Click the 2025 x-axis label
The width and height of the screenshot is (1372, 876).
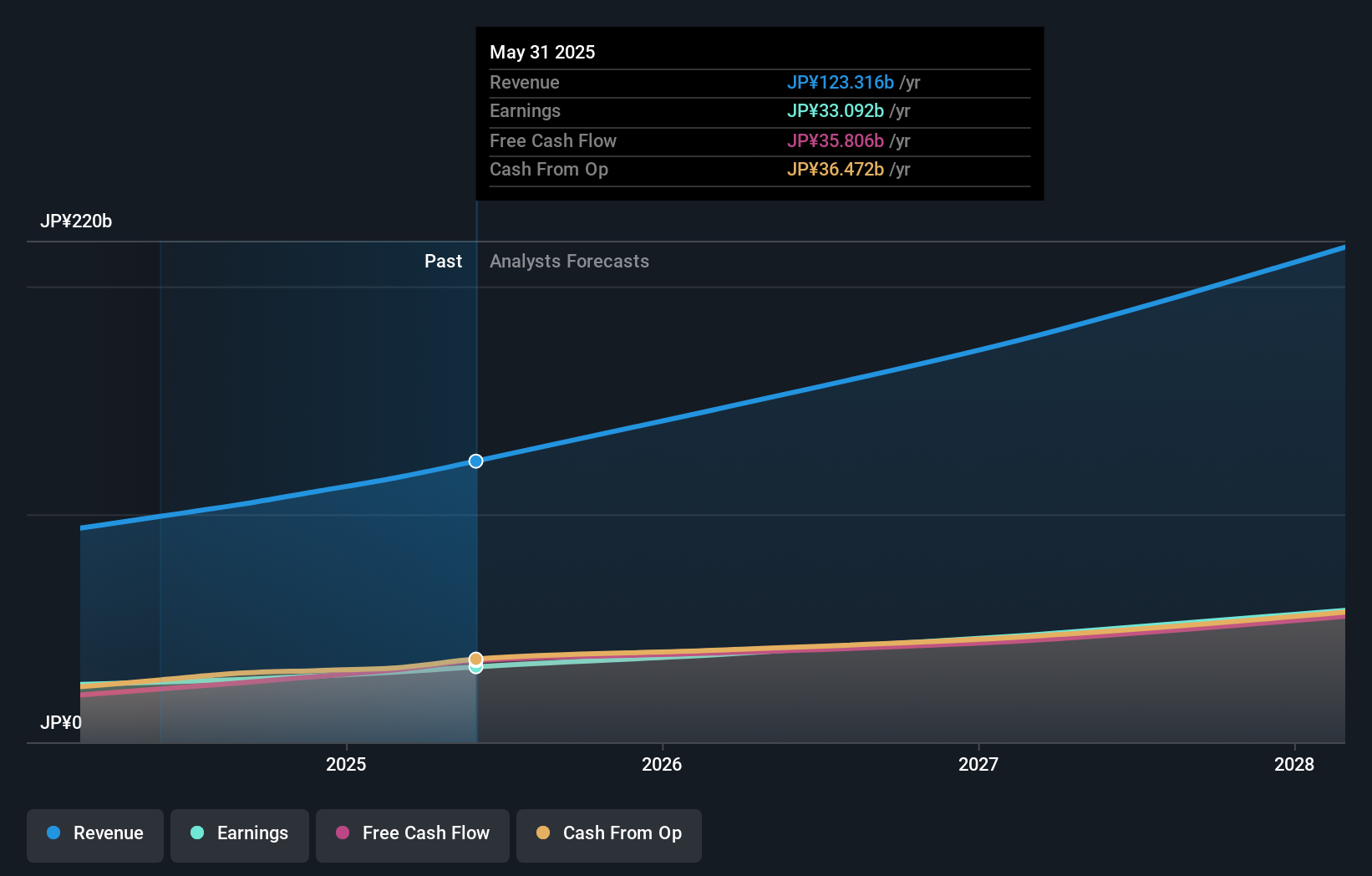346,764
